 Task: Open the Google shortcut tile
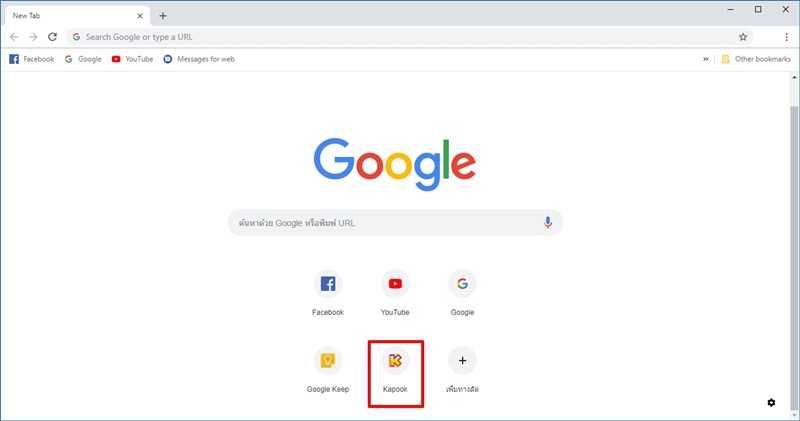click(462, 293)
